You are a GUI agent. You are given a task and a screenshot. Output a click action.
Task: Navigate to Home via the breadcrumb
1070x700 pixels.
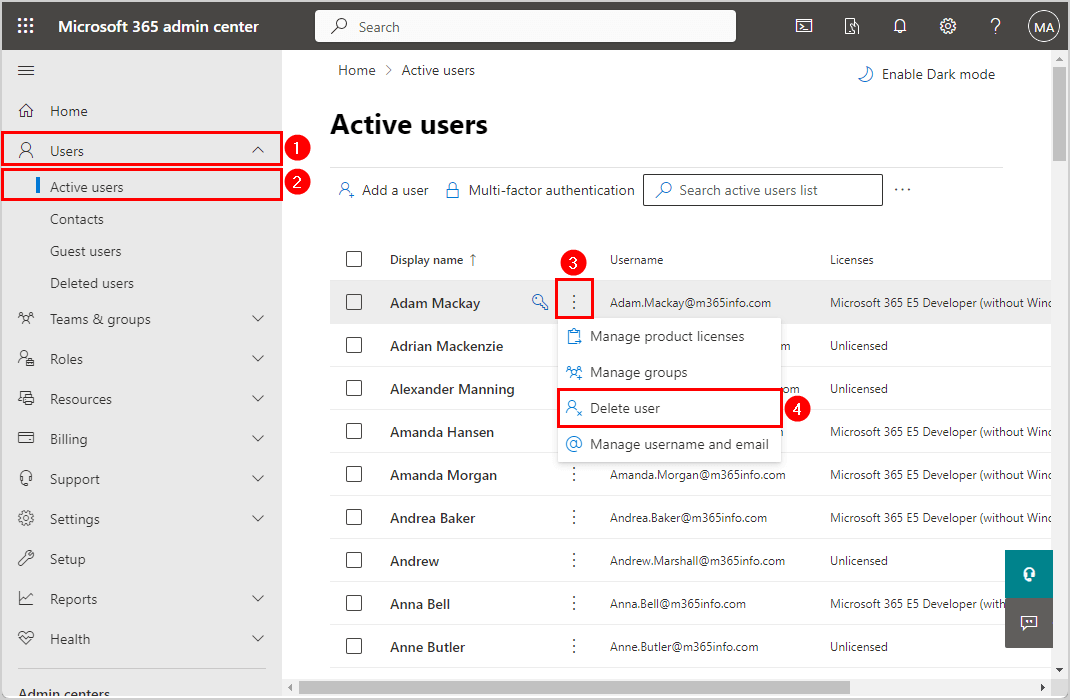tap(356, 70)
